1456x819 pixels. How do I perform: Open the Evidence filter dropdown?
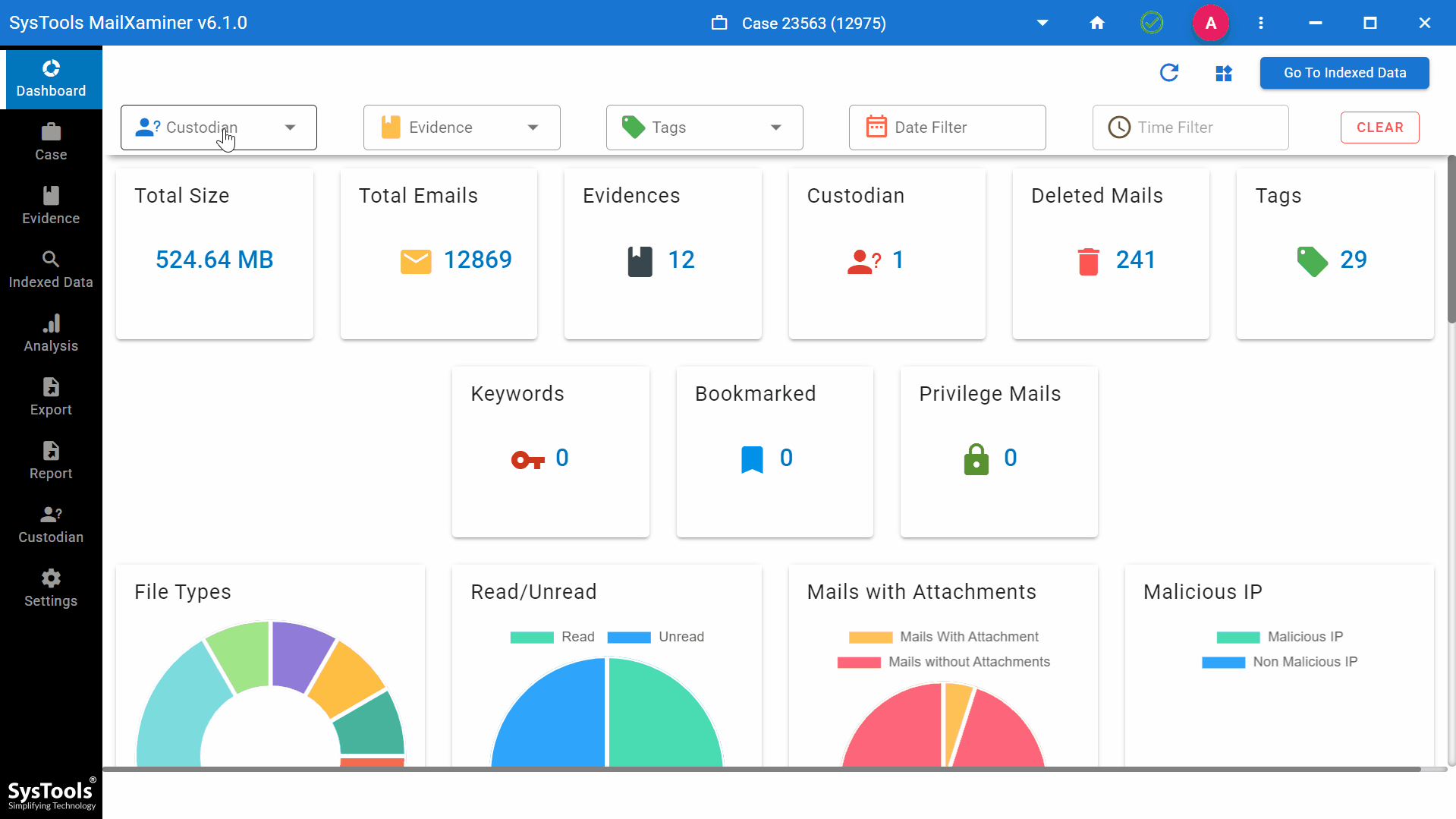(533, 128)
